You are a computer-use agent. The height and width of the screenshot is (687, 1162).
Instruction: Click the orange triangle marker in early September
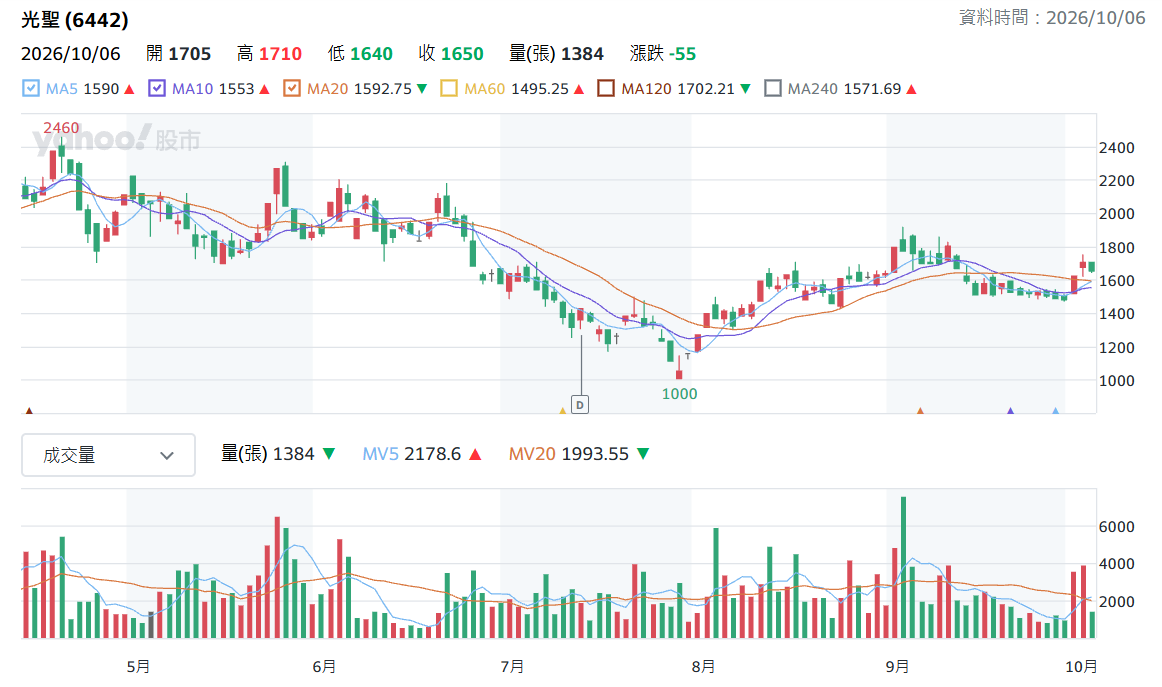tap(920, 410)
